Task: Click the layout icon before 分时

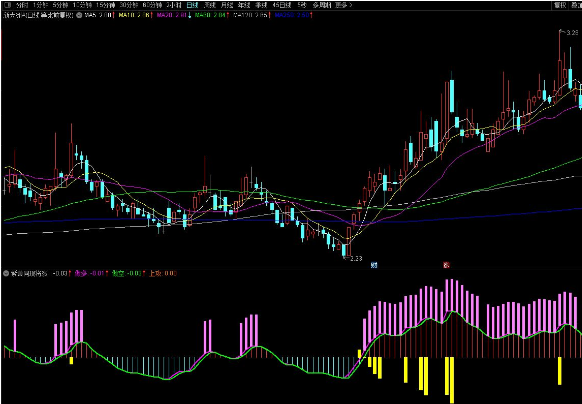Action: point(7,5)
